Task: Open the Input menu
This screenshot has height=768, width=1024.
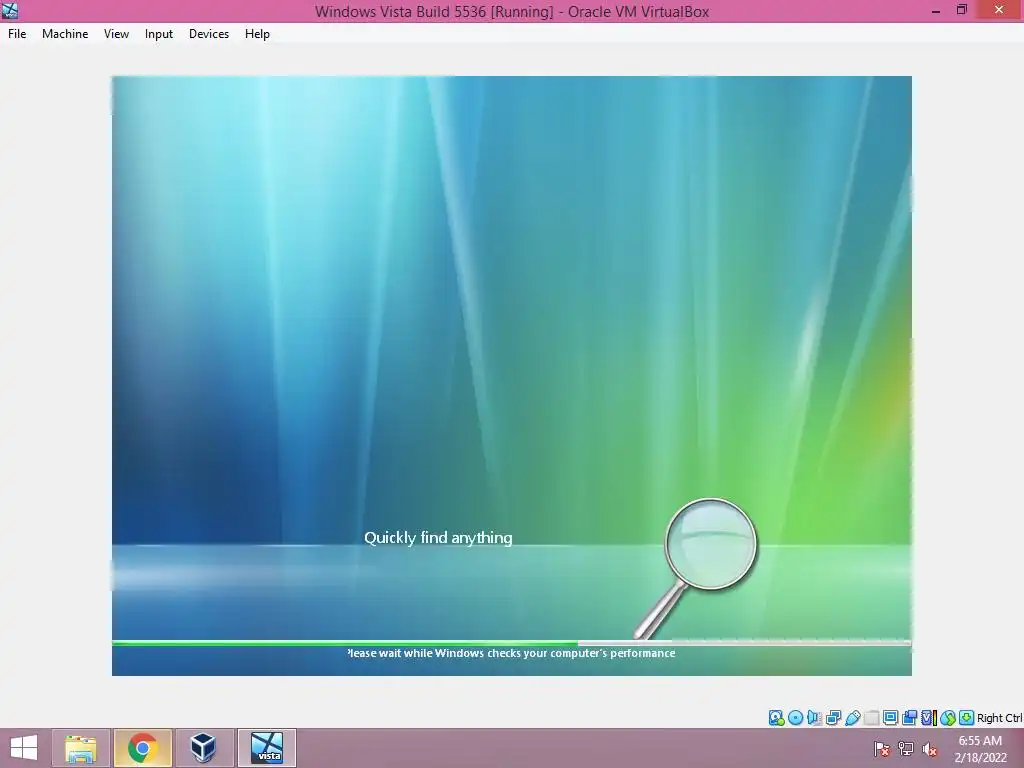Action: [x=159, y=34]
